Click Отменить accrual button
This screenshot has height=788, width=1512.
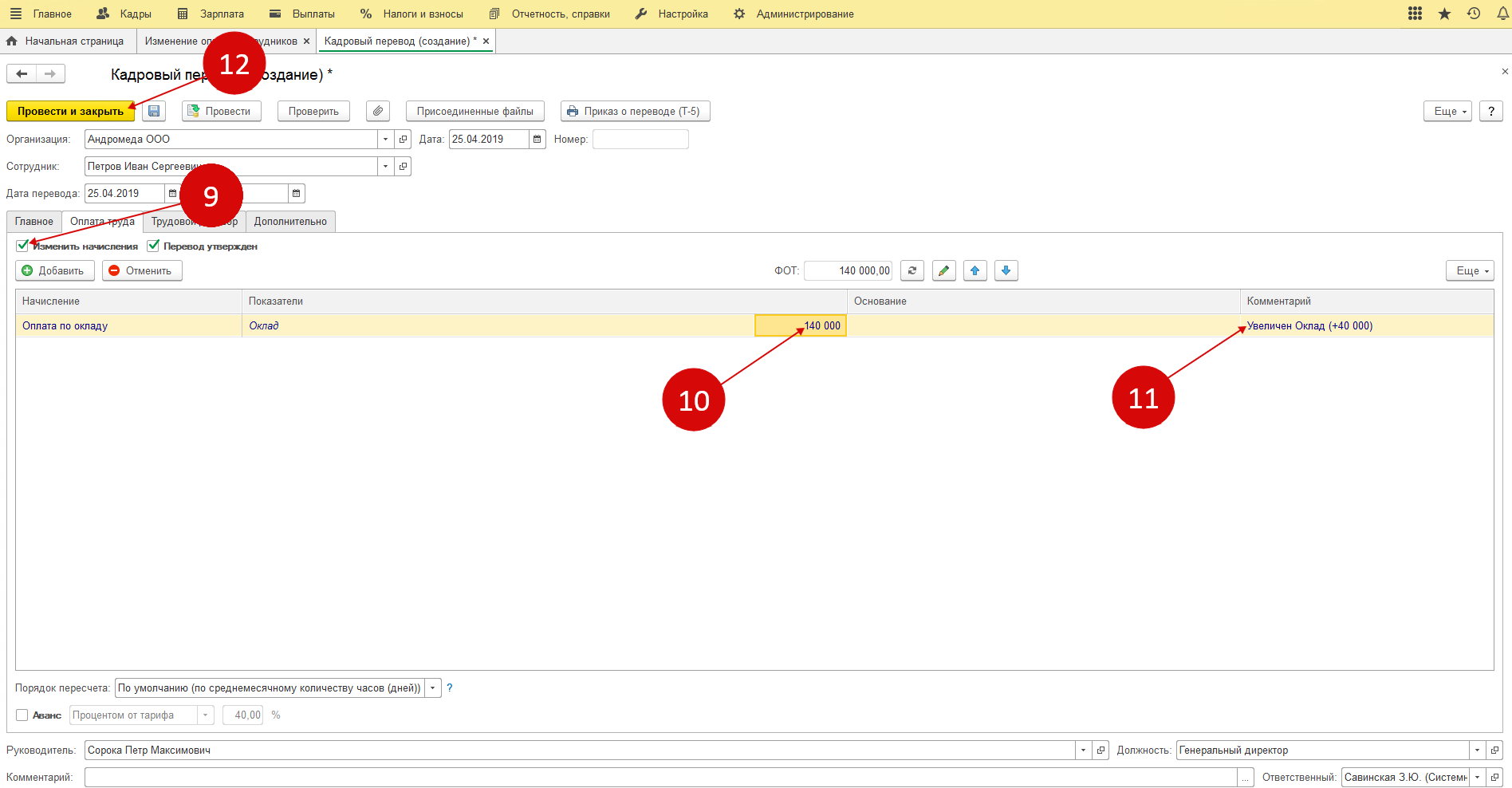[142, 270]
